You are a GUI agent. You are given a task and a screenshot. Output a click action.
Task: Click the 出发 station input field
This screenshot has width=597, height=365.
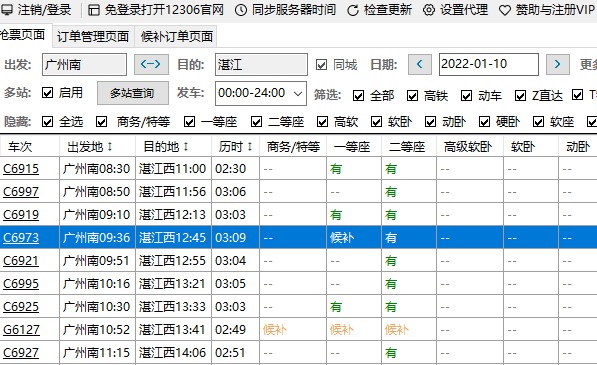point(84,64)
